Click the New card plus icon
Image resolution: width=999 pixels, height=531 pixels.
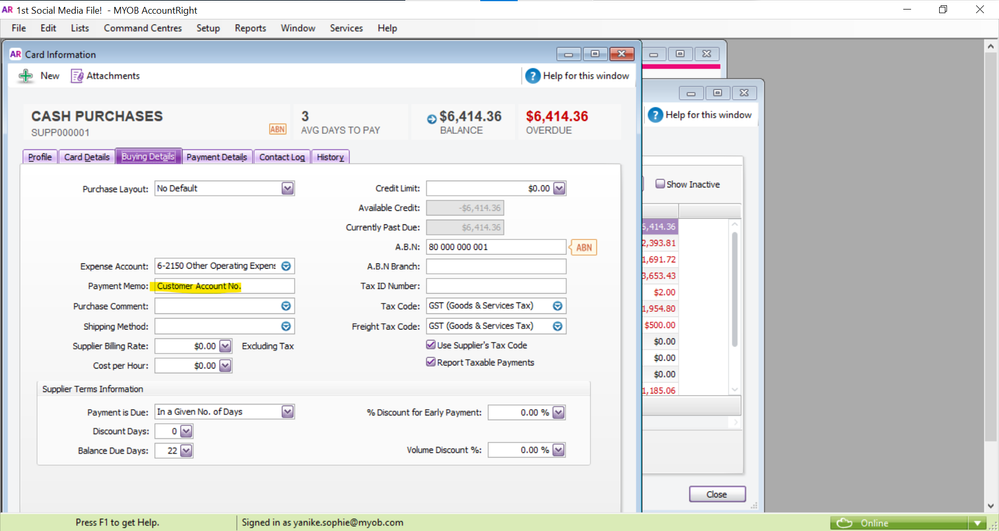[26, 76]
